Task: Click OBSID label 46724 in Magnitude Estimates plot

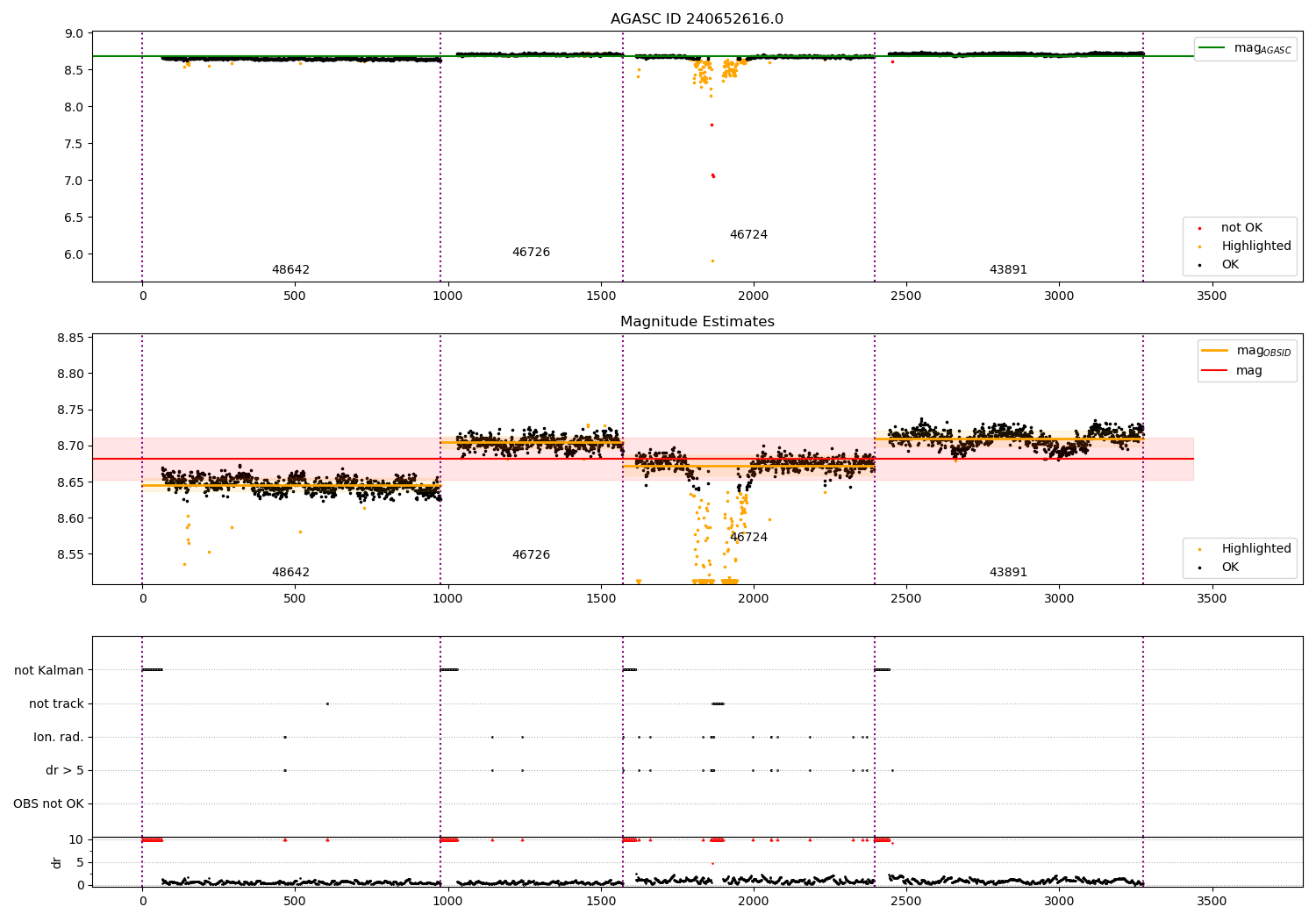Action: (748, 538)
